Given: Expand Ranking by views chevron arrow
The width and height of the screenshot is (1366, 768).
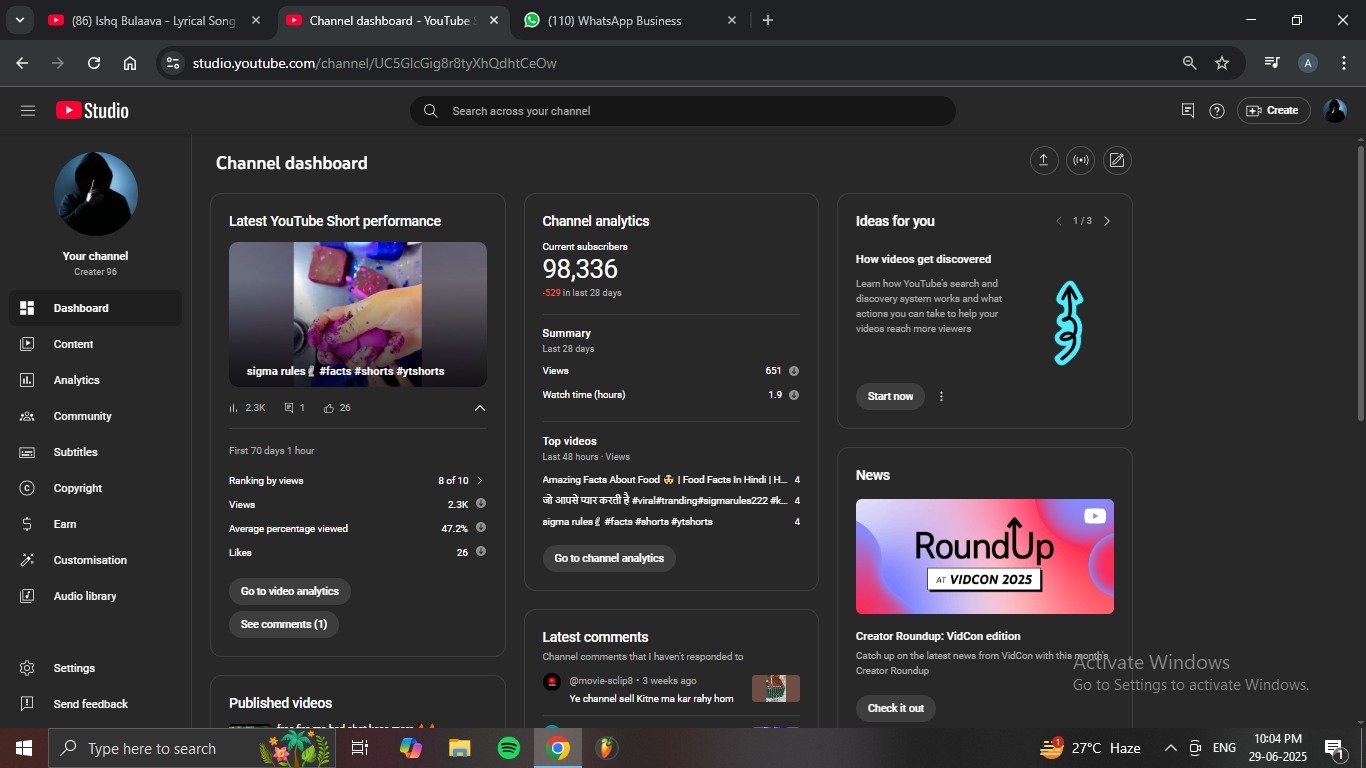Looking at the screenshot, I should pos(480,481).
